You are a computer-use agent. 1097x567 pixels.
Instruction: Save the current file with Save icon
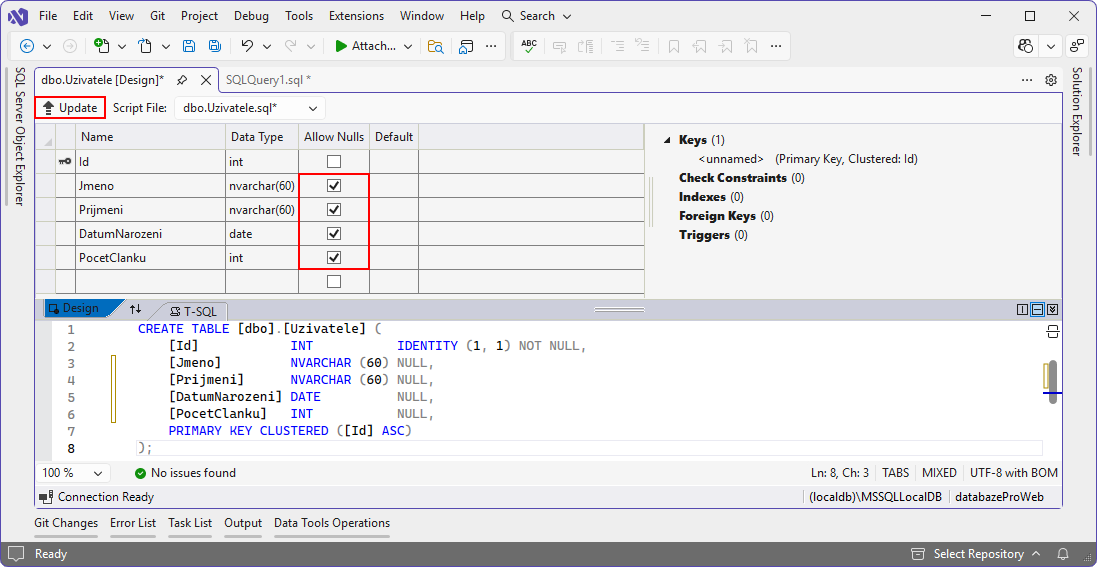pos(189,46)
